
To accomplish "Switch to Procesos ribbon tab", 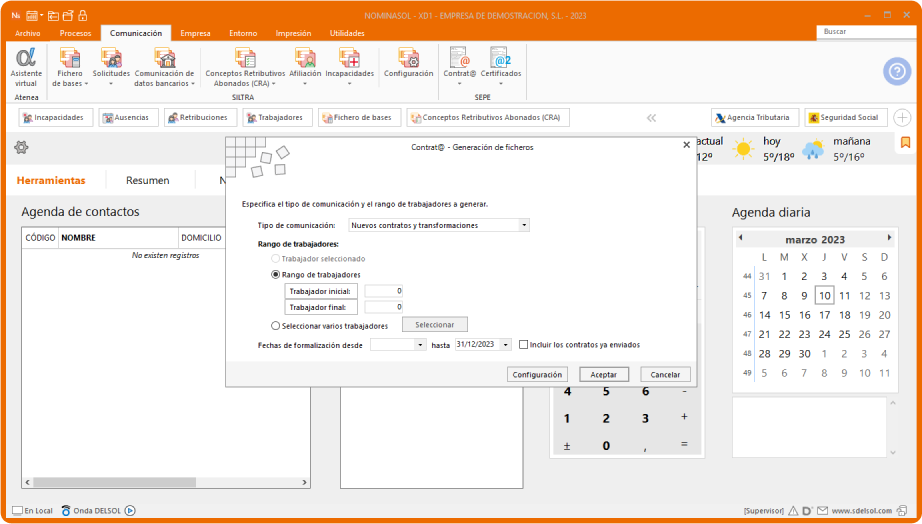I will [x=75, y=34].
